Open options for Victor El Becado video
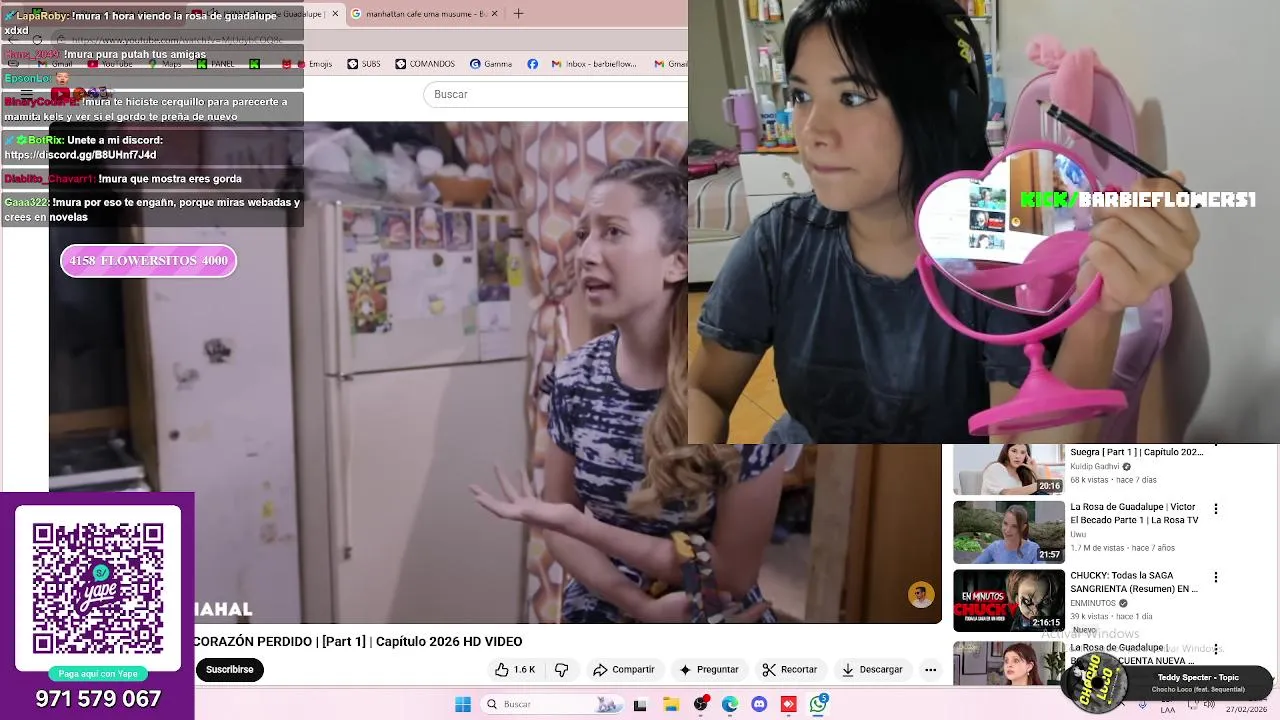Screen dimensions: 1280x720 point(1216,509)
